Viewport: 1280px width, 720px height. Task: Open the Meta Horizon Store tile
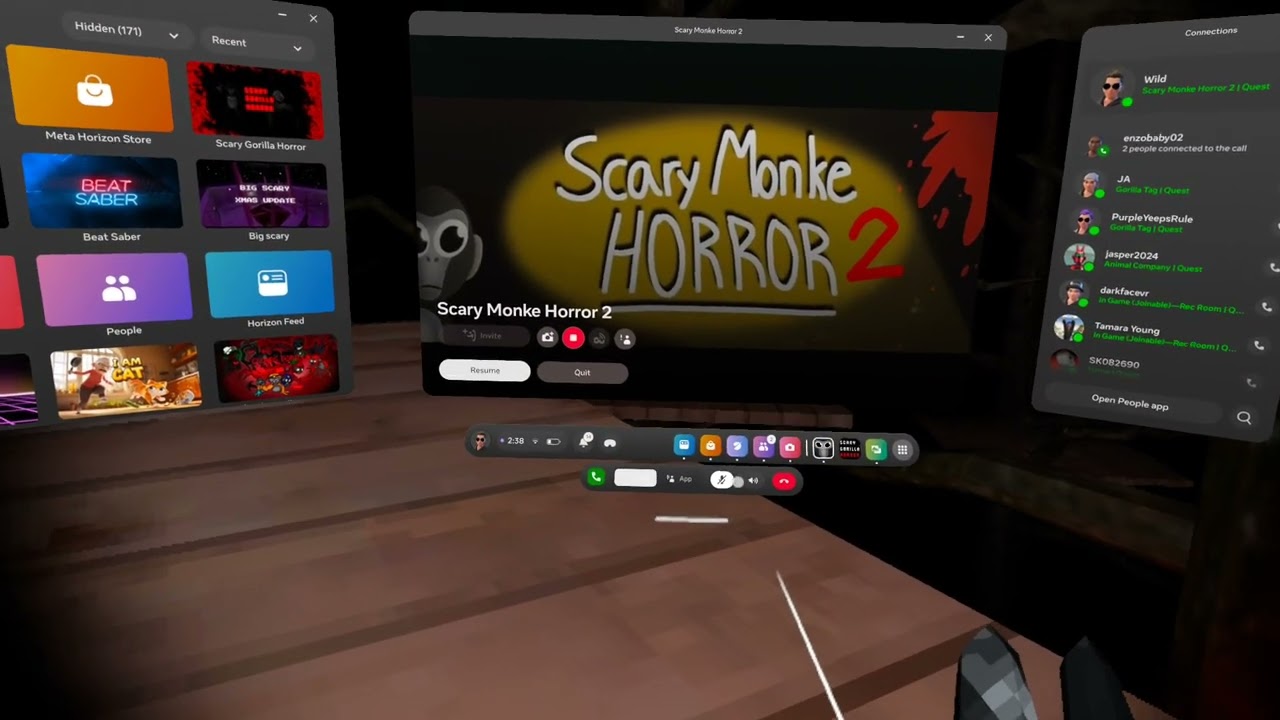coord(89,89)
